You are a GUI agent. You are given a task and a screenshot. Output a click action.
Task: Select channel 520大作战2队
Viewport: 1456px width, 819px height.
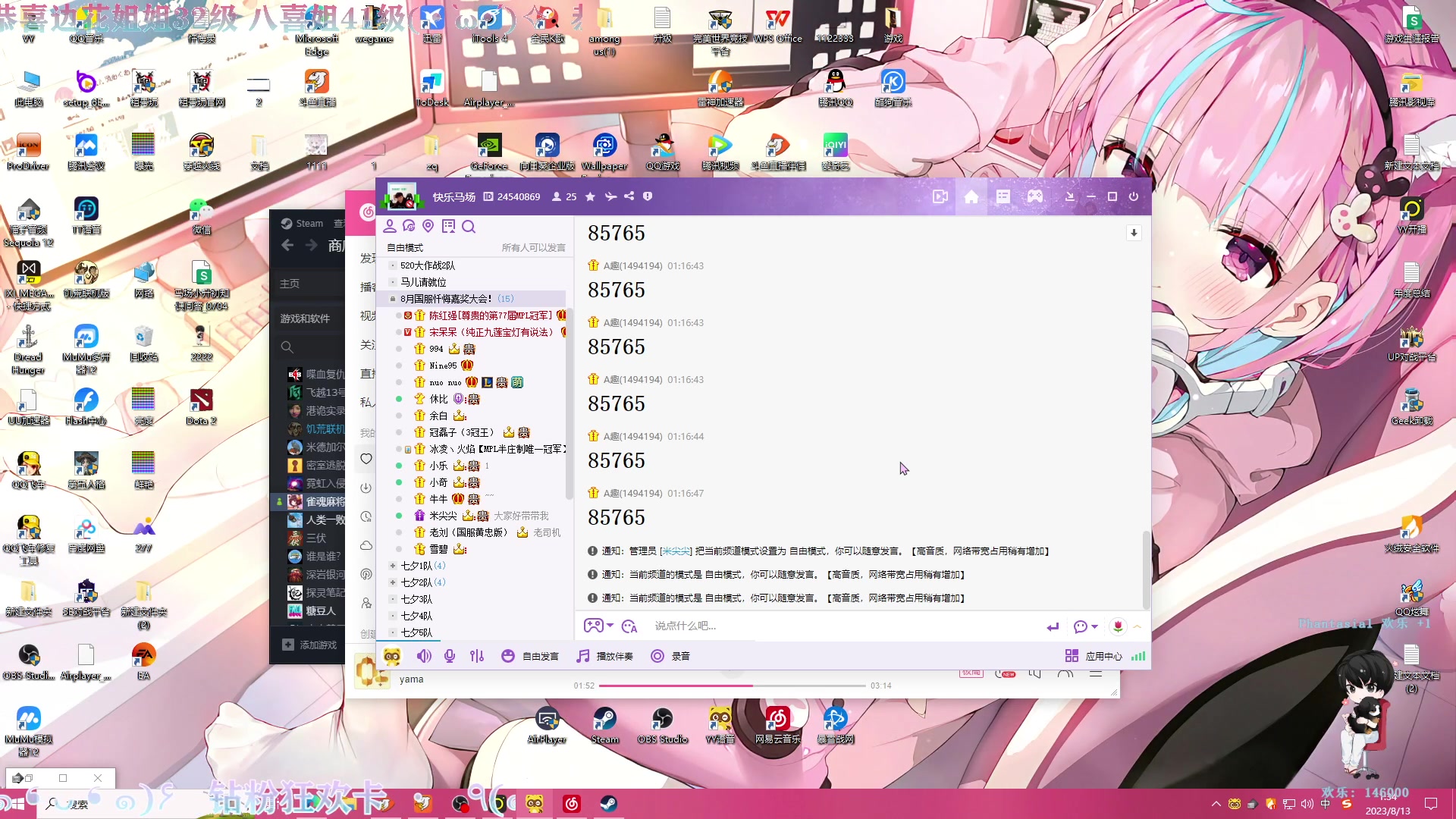(x=428, y=265)
